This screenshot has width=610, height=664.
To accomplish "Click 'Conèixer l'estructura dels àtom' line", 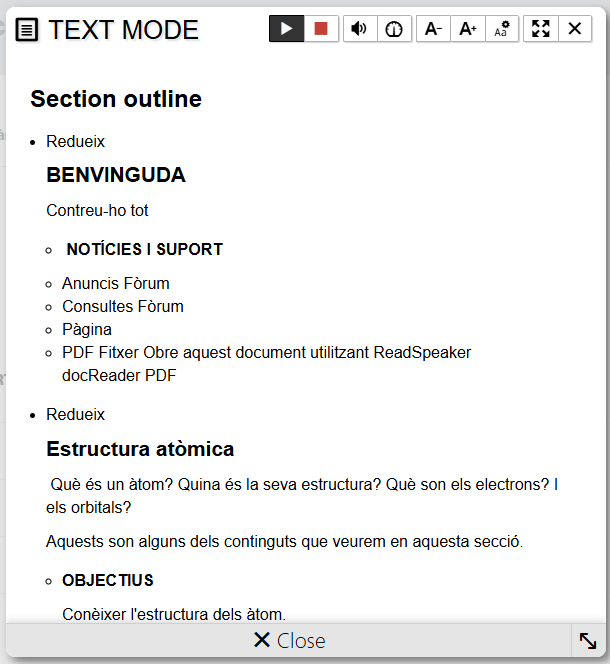I will 174,614.
